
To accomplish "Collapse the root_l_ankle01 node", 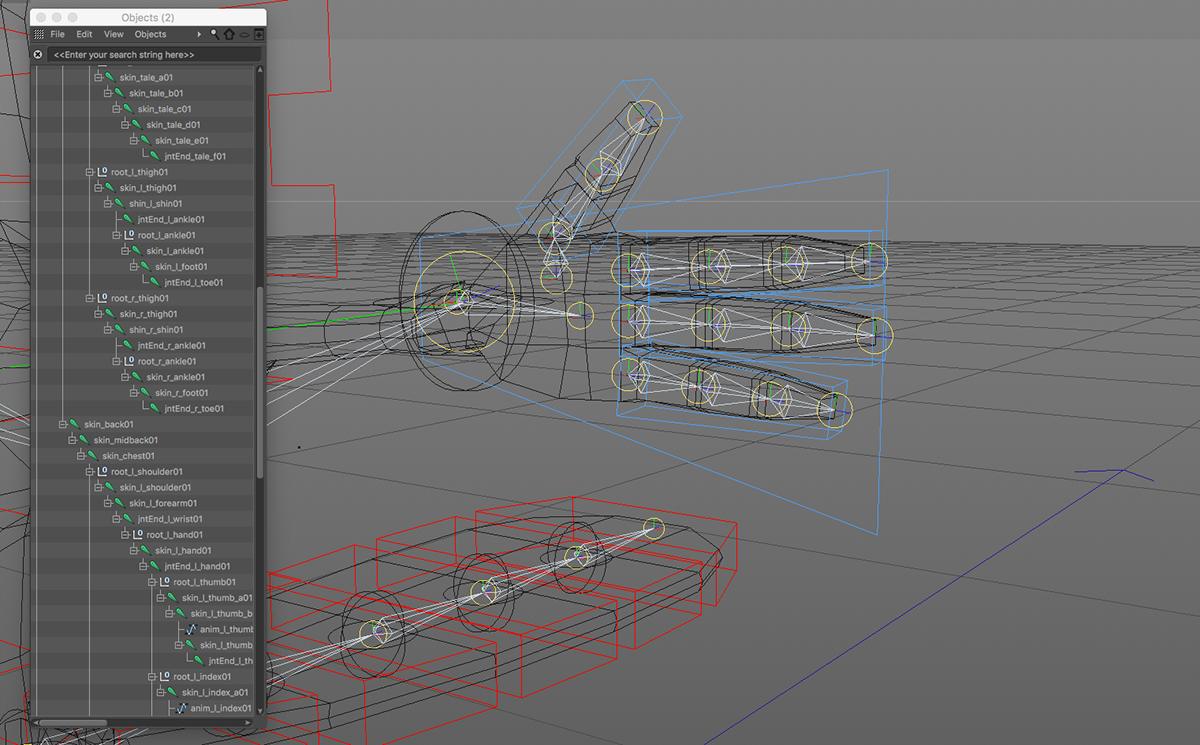I will [116, 235].
